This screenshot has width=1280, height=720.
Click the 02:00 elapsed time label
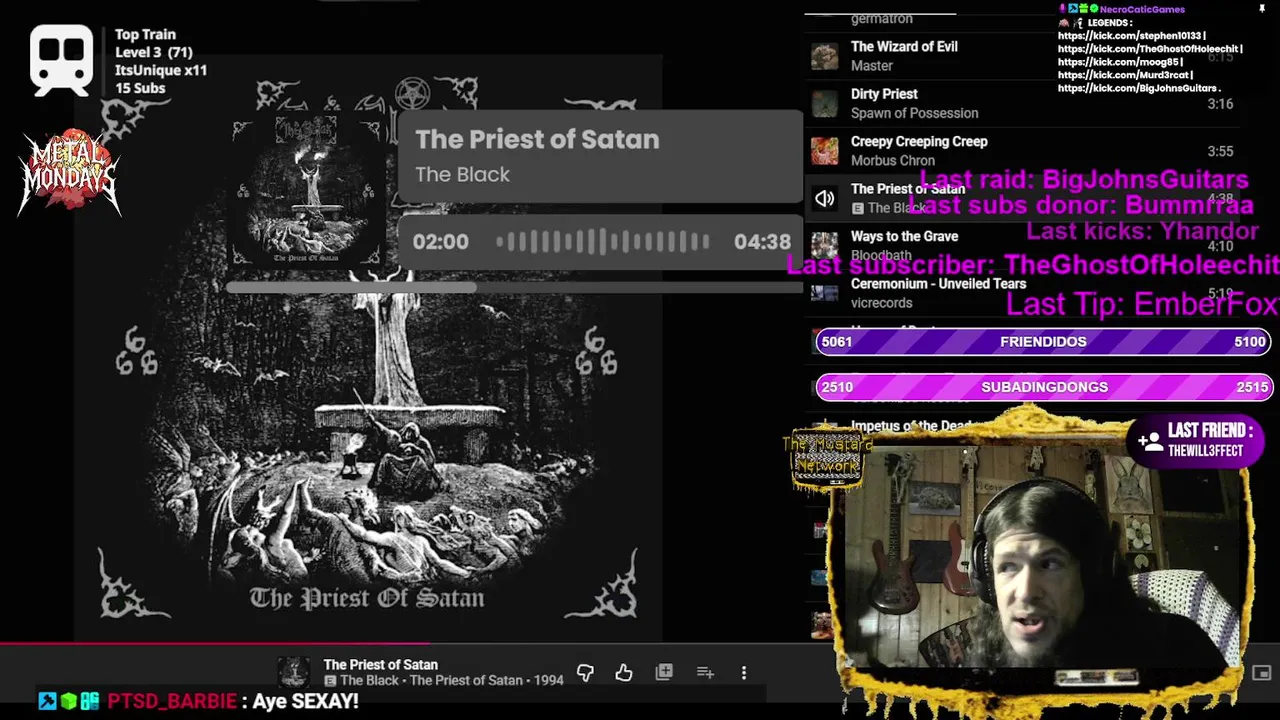(x=440, y=242)
